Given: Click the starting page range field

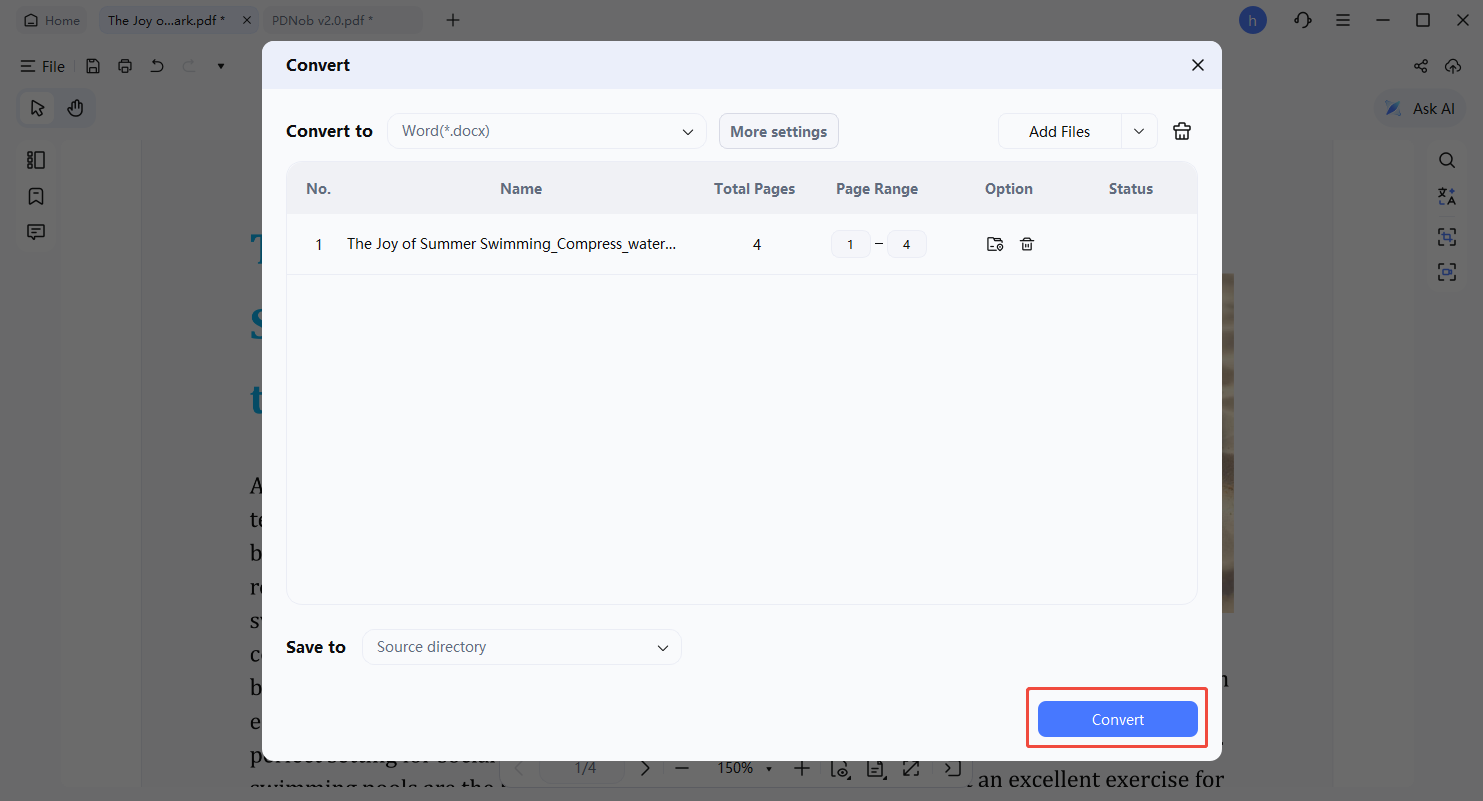Looking at the screenshot, I should [850, 243].
